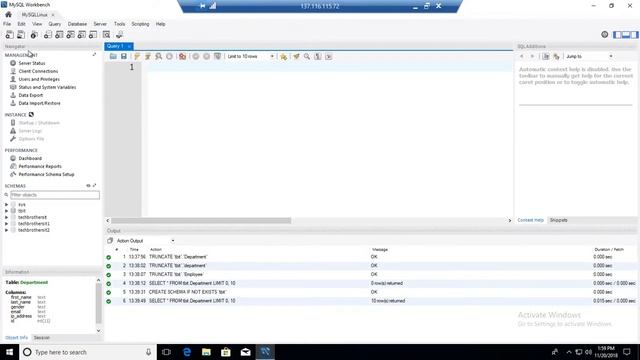Open the File menu
Image resolution: width=640 pixels, height=360 pixels.
(x=7, y=24)
